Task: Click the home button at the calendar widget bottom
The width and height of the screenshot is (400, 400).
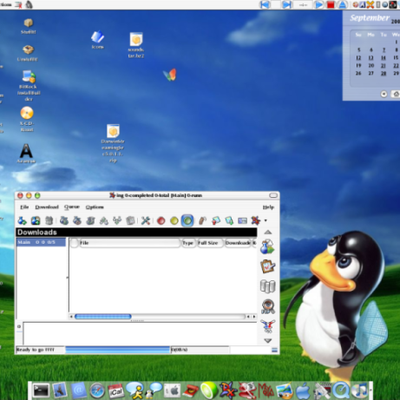Action: click(396, 94)
